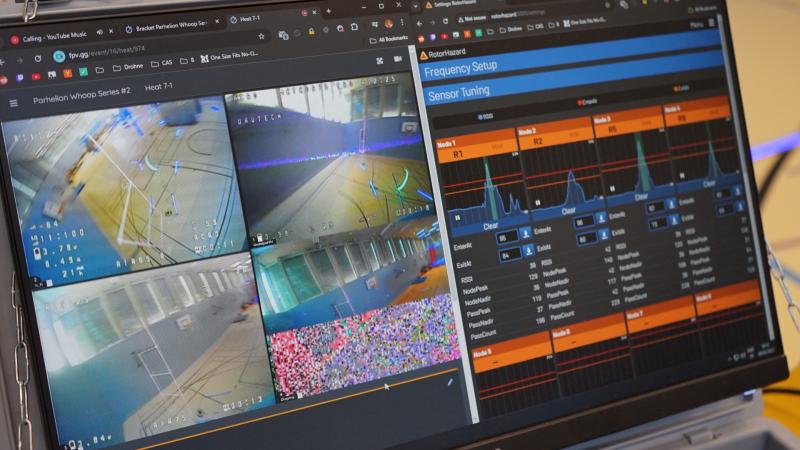
Task: Click the Not secure warning in RotorHazard address bar
Action: (472, 18)
